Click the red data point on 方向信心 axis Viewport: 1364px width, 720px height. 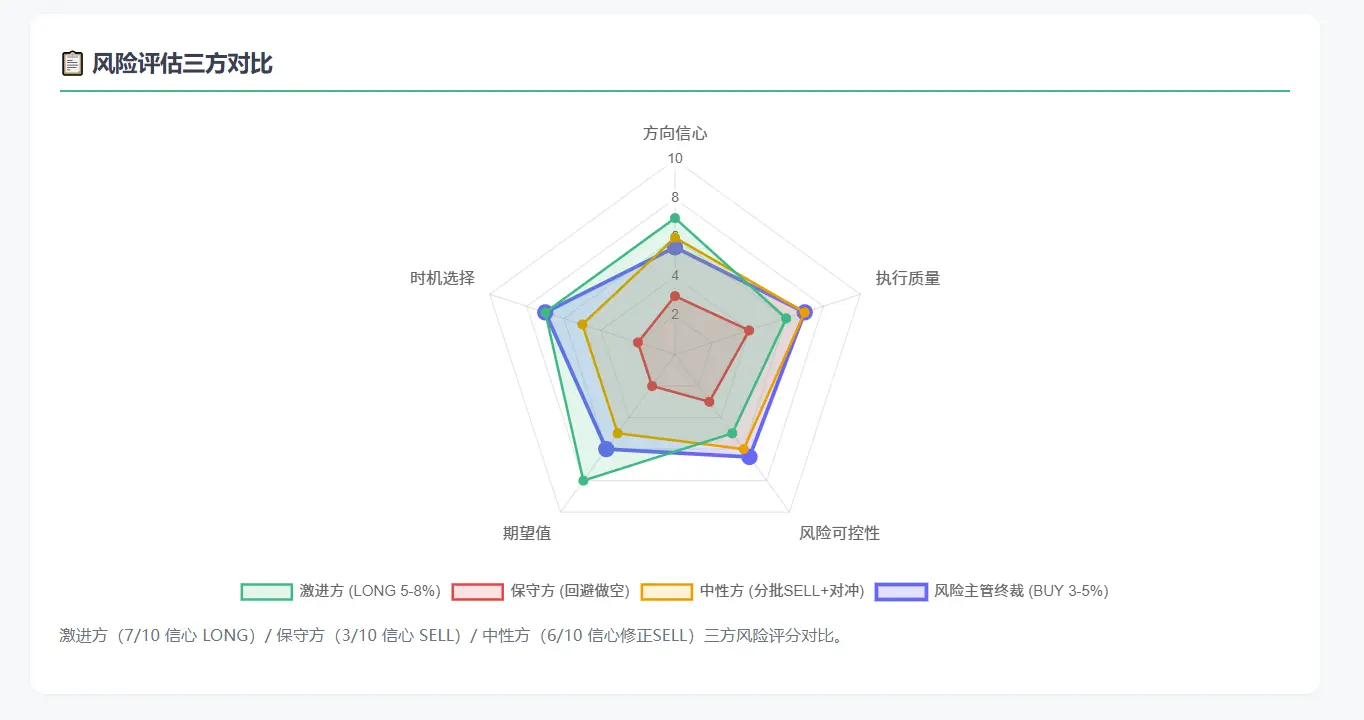pos(675,296)
